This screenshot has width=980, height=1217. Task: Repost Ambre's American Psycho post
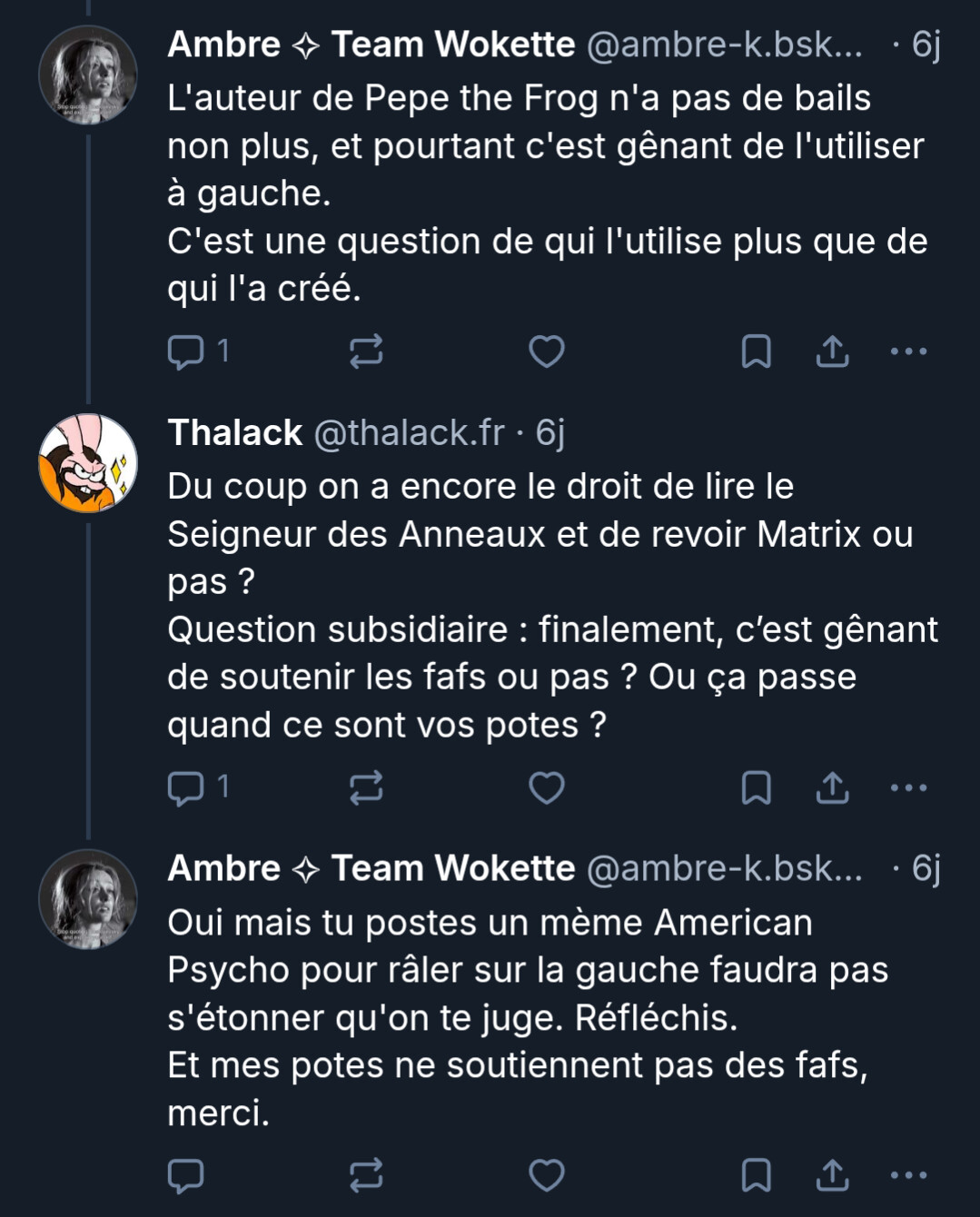366,1175
